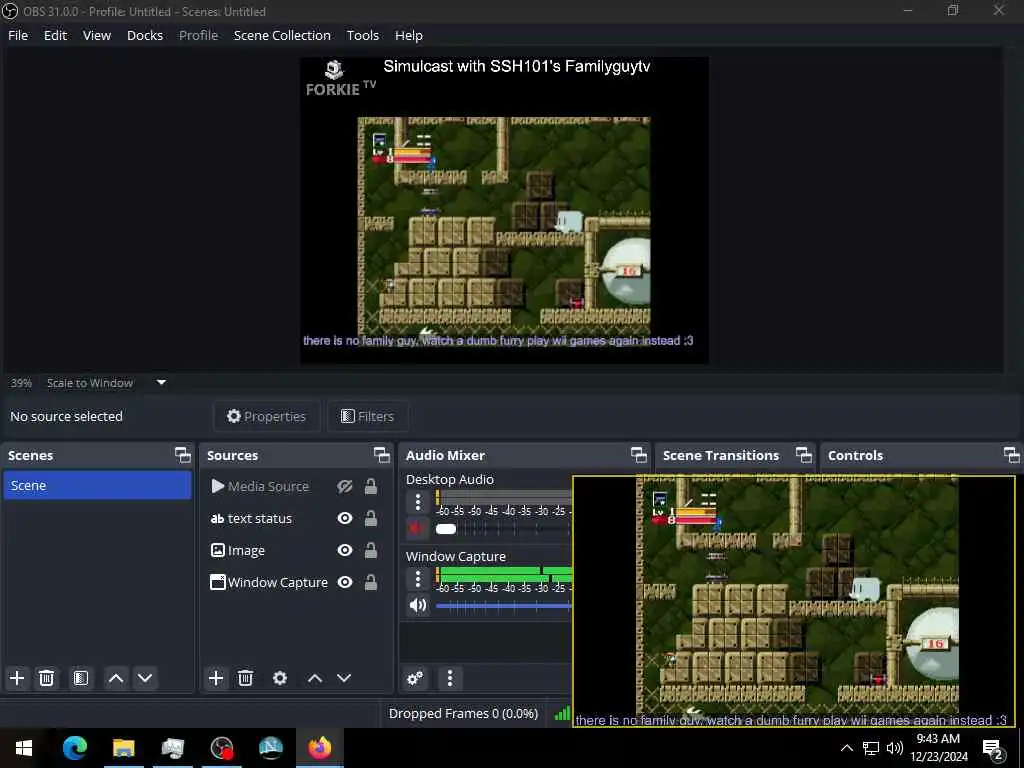Pop out the Scene Transitions dock
This screenshot has width=1024, height=768.
point(804,455)
